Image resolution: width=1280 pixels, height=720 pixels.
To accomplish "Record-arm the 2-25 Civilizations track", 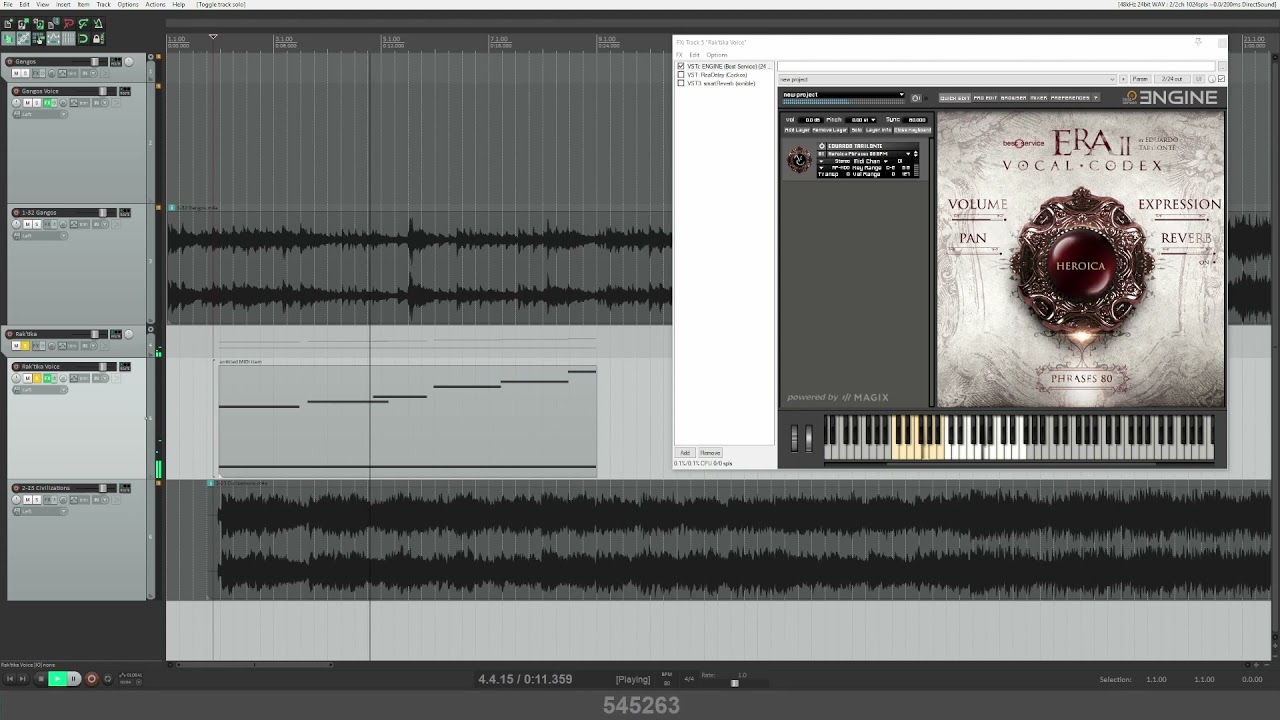I will click(18, 488).
